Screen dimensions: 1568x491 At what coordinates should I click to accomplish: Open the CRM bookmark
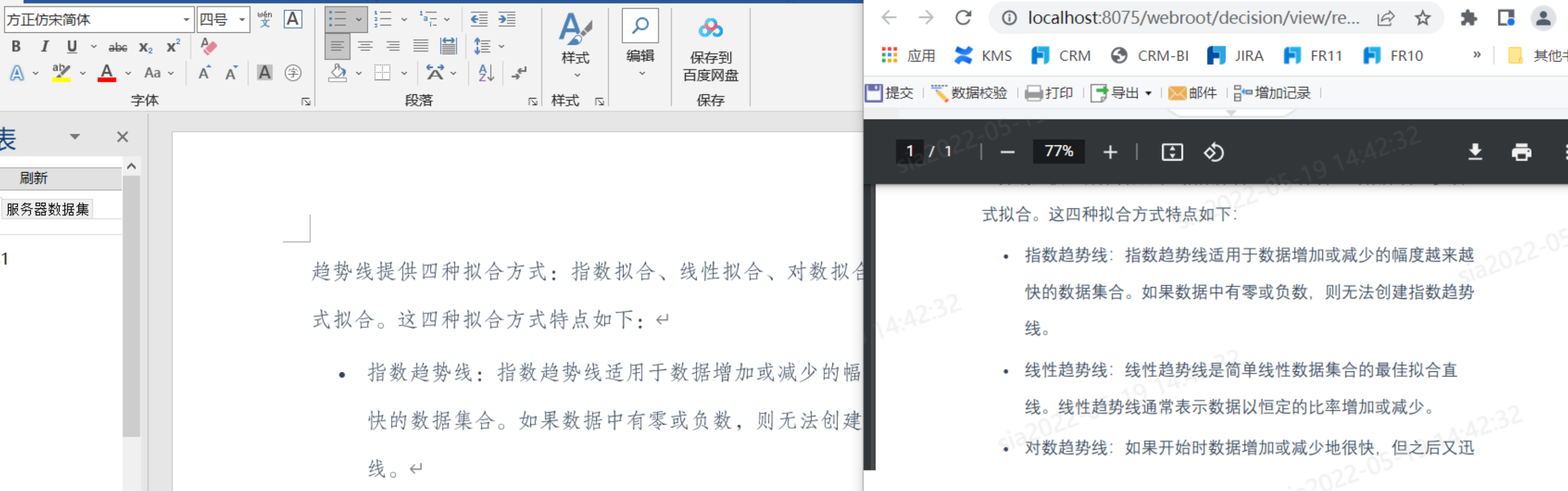pos(1061,56)
